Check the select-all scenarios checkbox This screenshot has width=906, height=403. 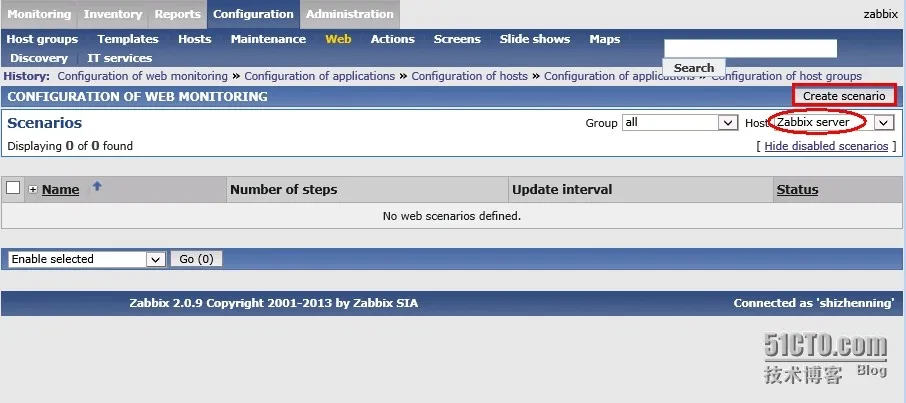[13, 188]
